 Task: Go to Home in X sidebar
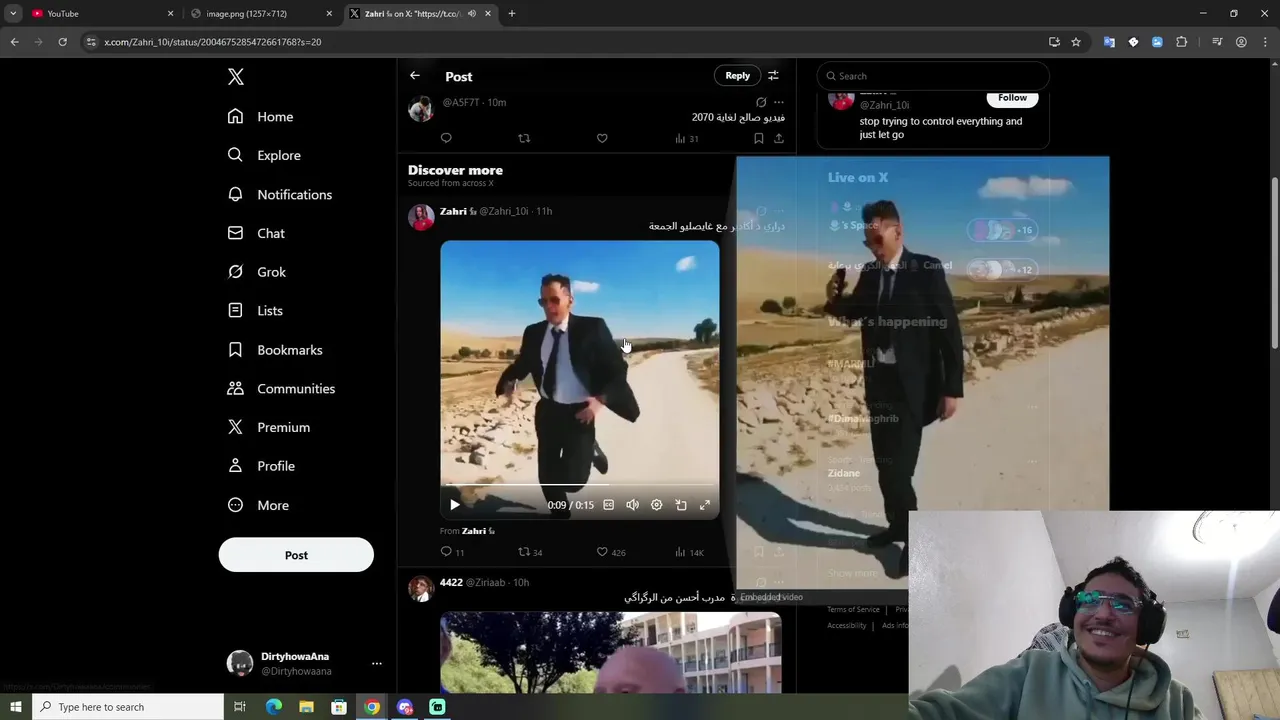[x=260, y=117]
